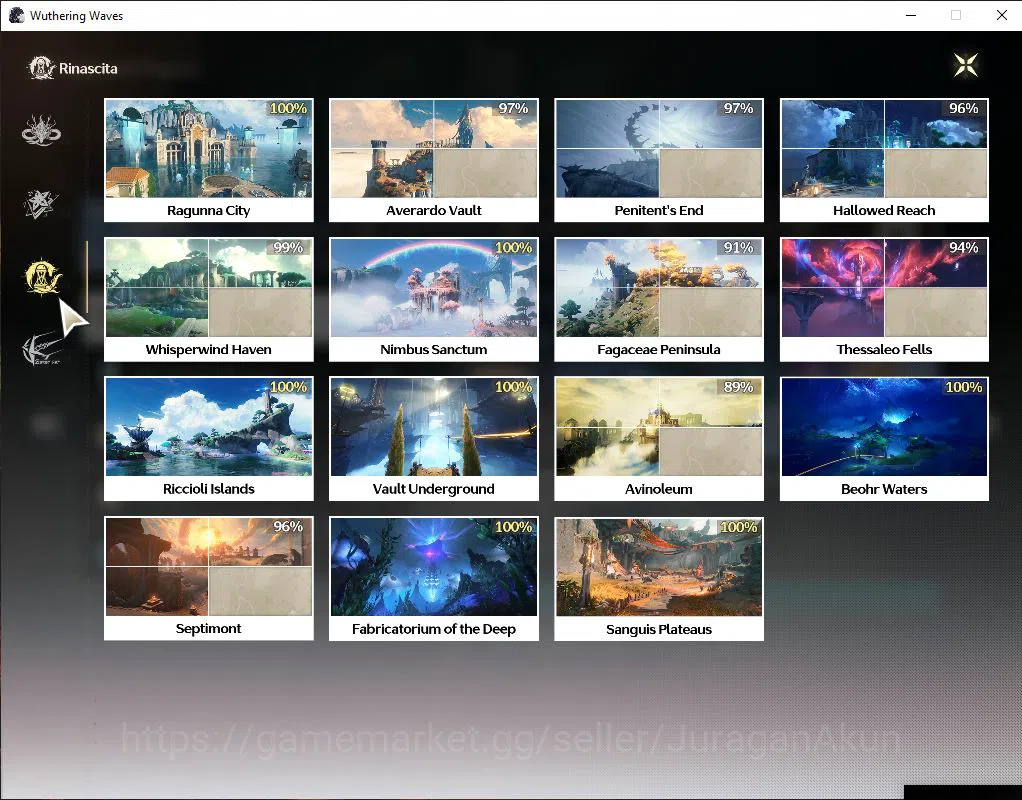The image size is (1022, 800).
Task: Open the Nimbus Sanctum area card
Action: coord(433,299)
